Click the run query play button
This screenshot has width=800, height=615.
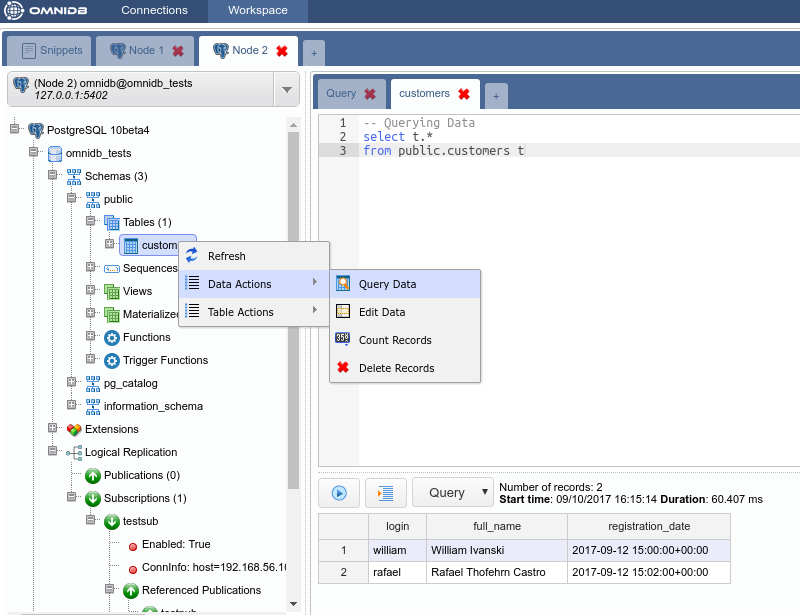point(339,492)
